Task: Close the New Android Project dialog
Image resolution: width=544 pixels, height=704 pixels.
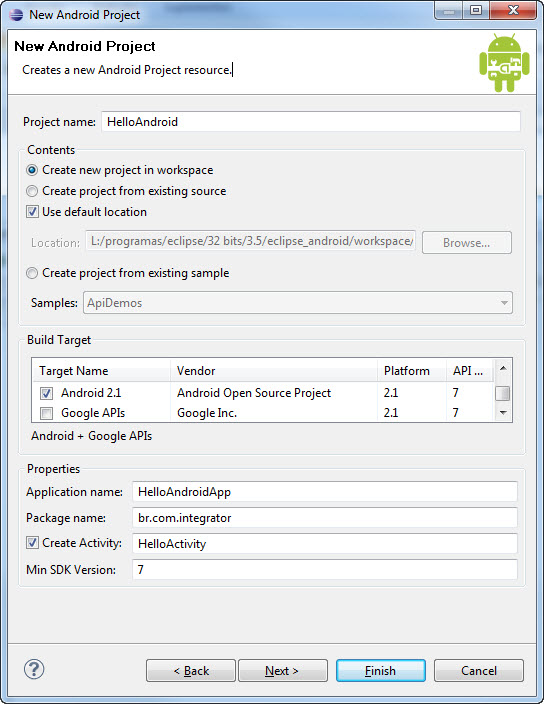Action: [513, 10]
